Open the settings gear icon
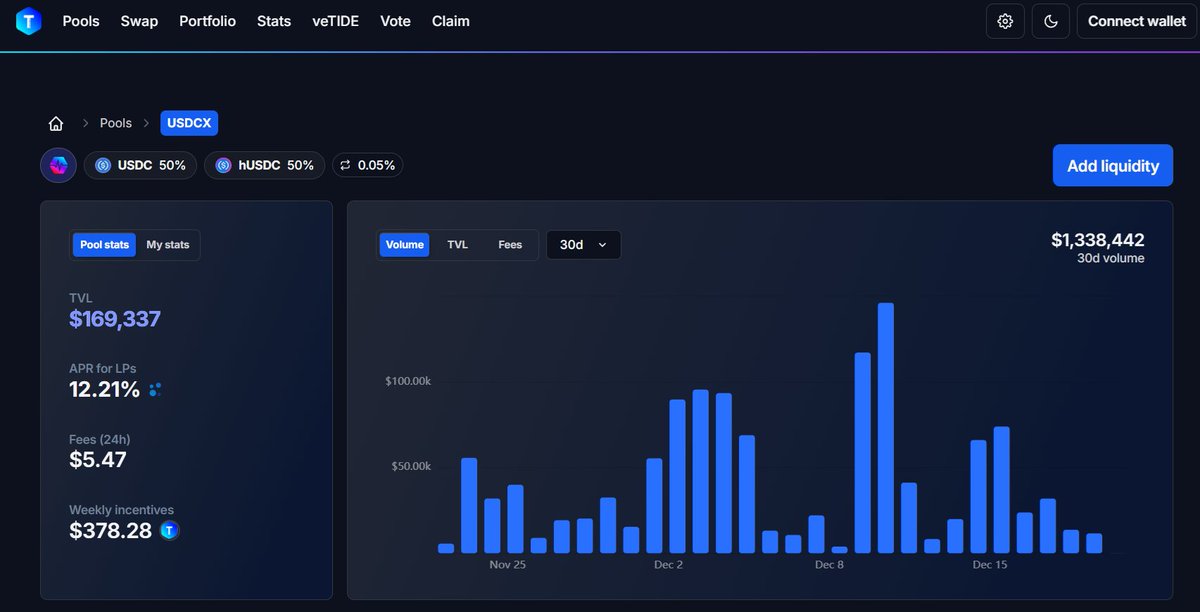Screen dimensions: 1200x612 [1005, 21]
